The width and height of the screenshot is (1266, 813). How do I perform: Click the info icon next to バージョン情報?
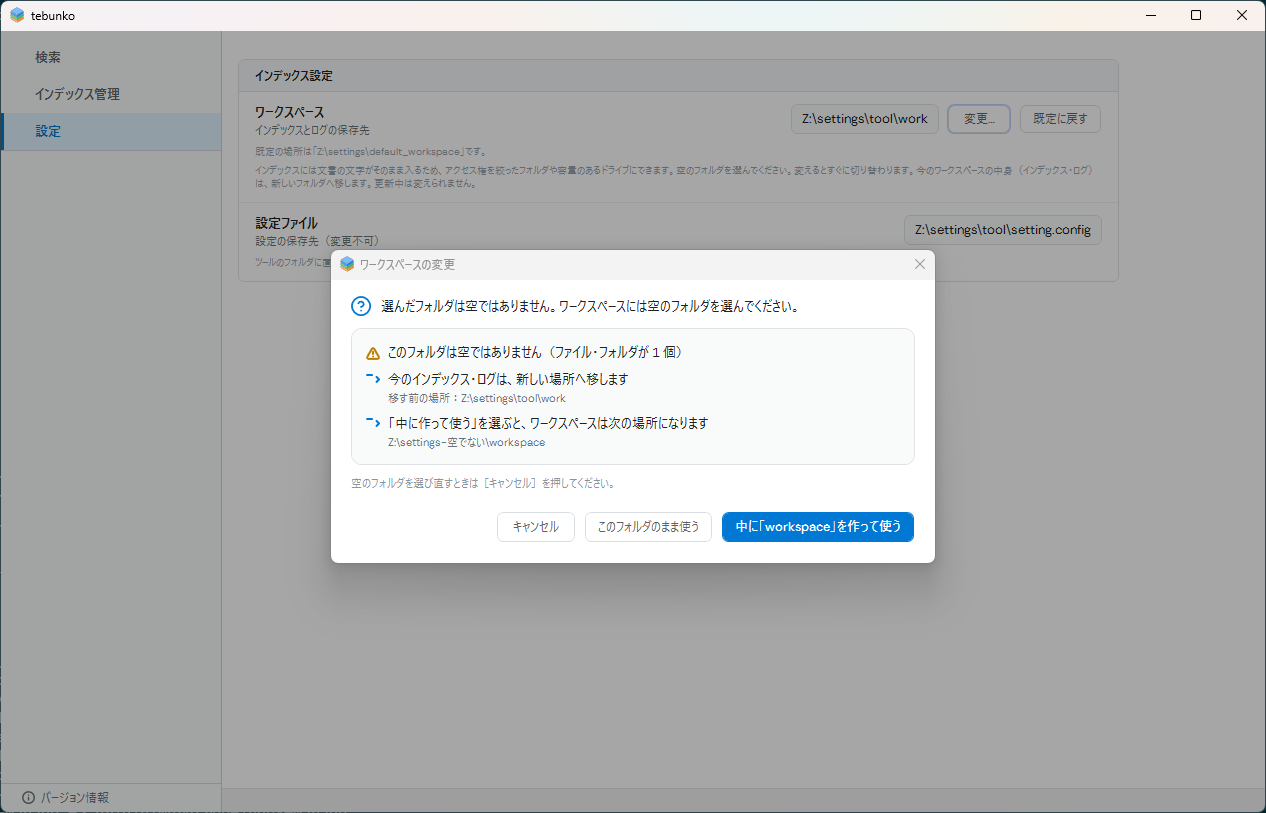(x=28, y=798)
